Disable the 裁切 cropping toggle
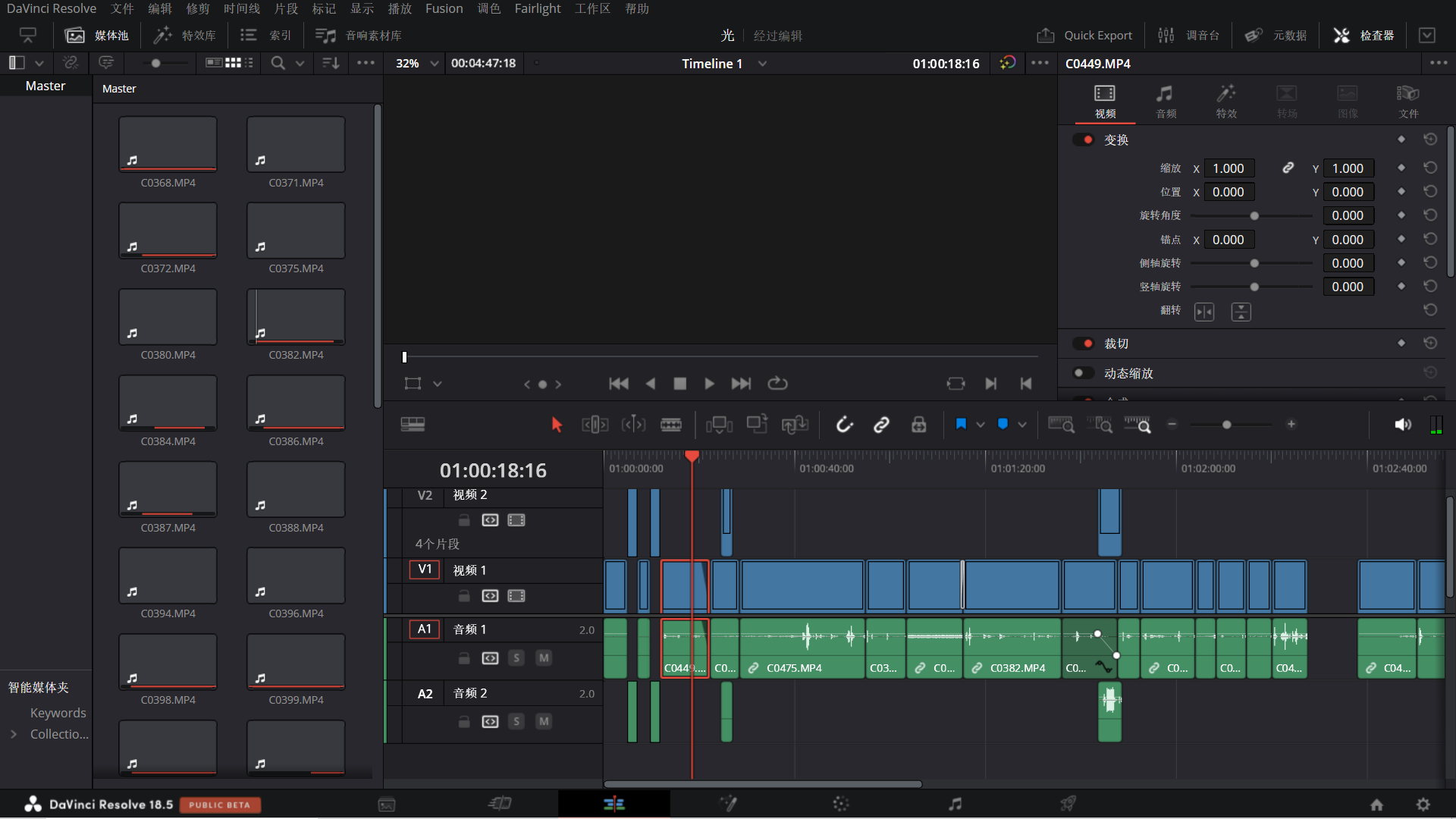 tap(1084, 344)
